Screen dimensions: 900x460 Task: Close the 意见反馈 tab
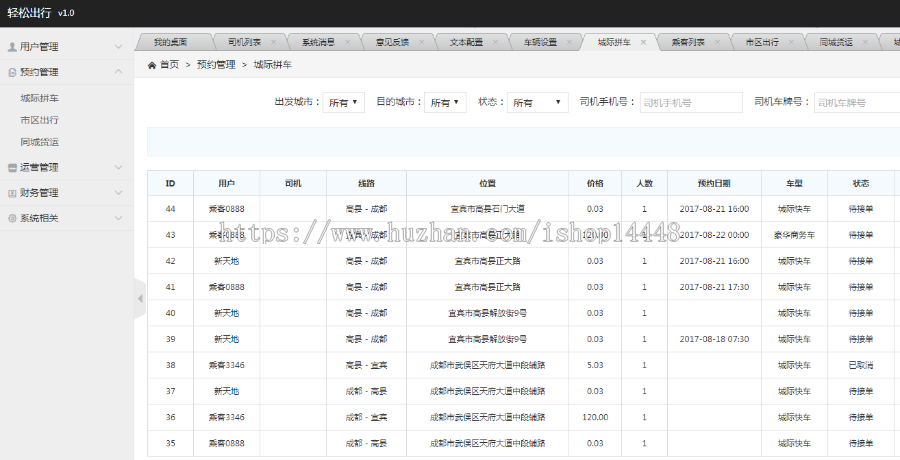(421, 42)
